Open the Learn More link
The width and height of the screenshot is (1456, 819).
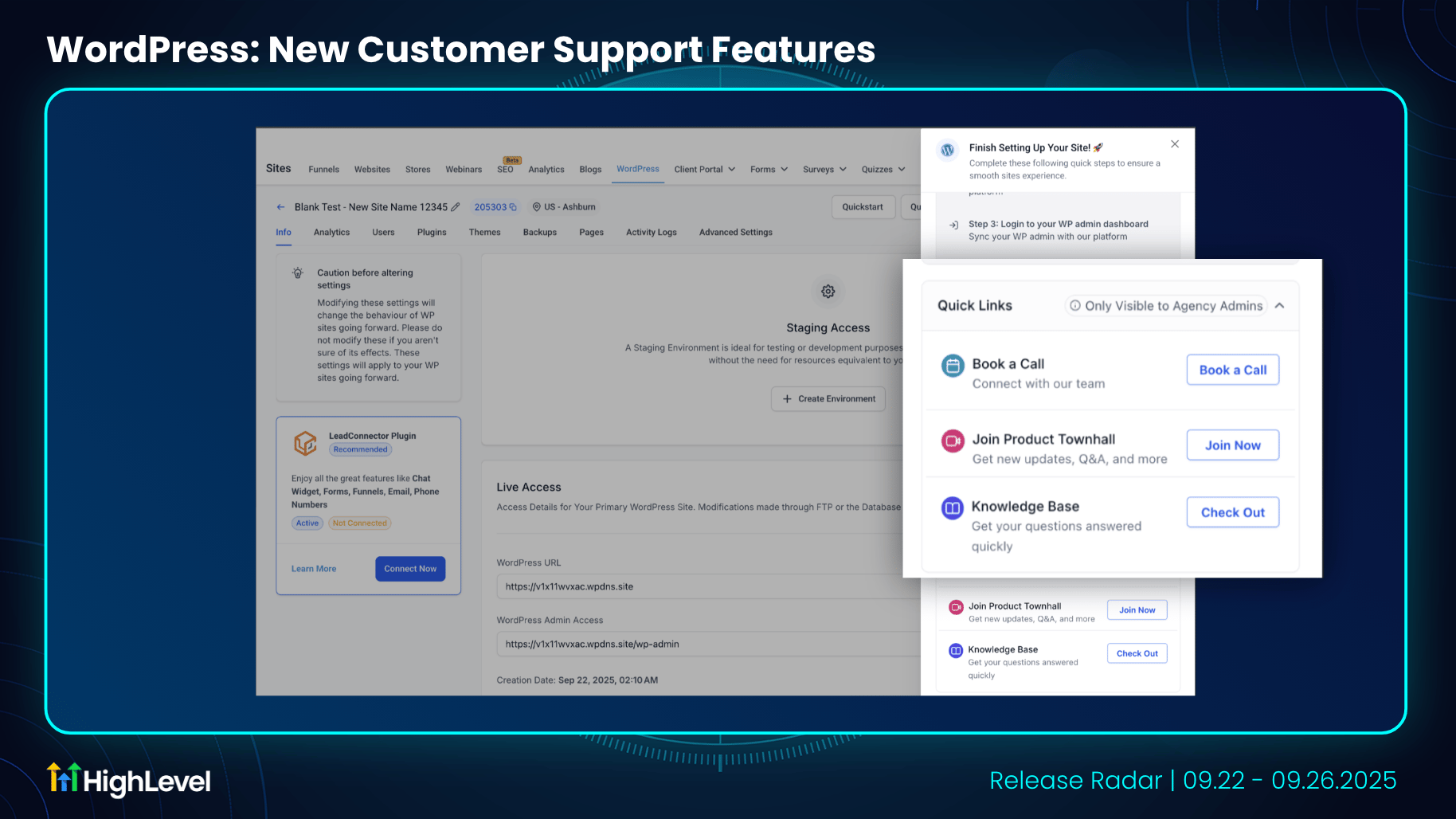314,569
